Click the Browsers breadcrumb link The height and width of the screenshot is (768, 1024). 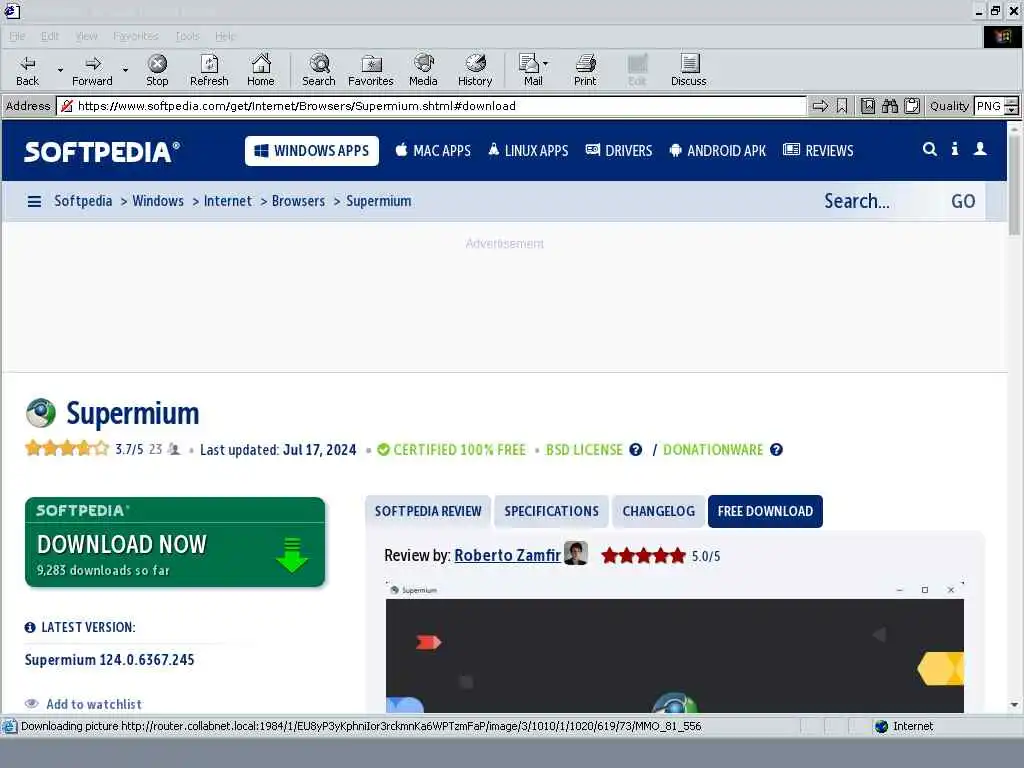pos(298,201)
